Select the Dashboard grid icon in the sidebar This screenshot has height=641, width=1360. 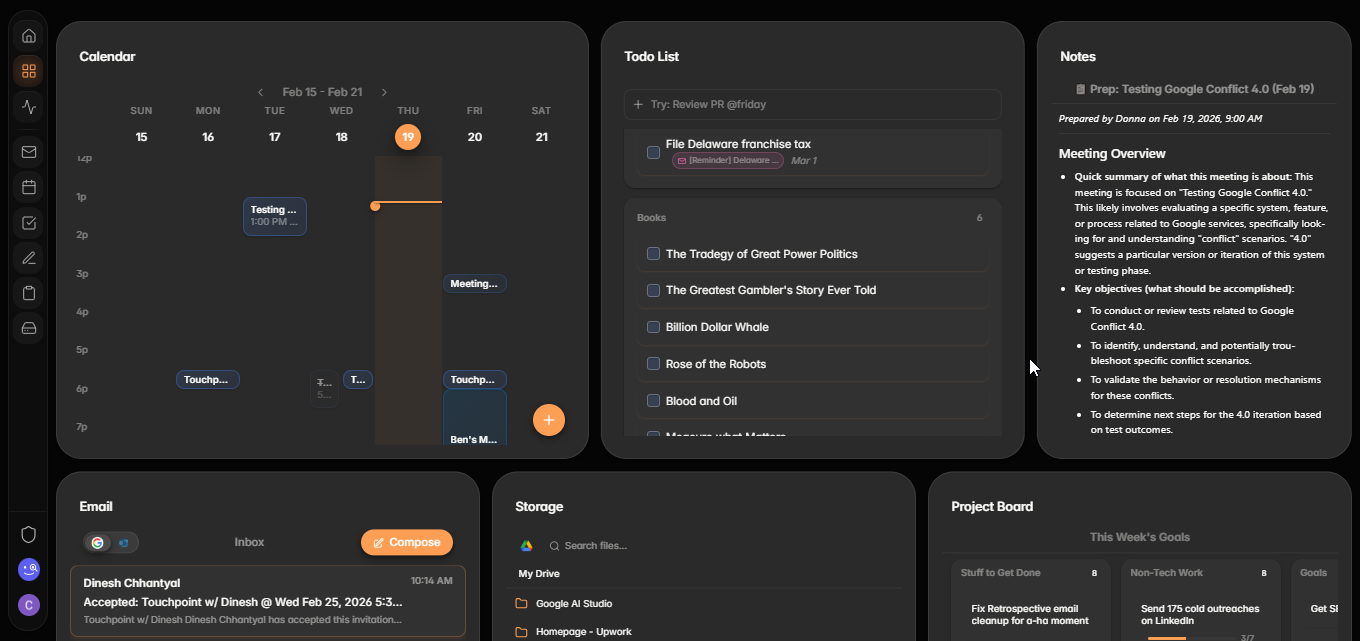pyautogui.click(x=28, y=71)
